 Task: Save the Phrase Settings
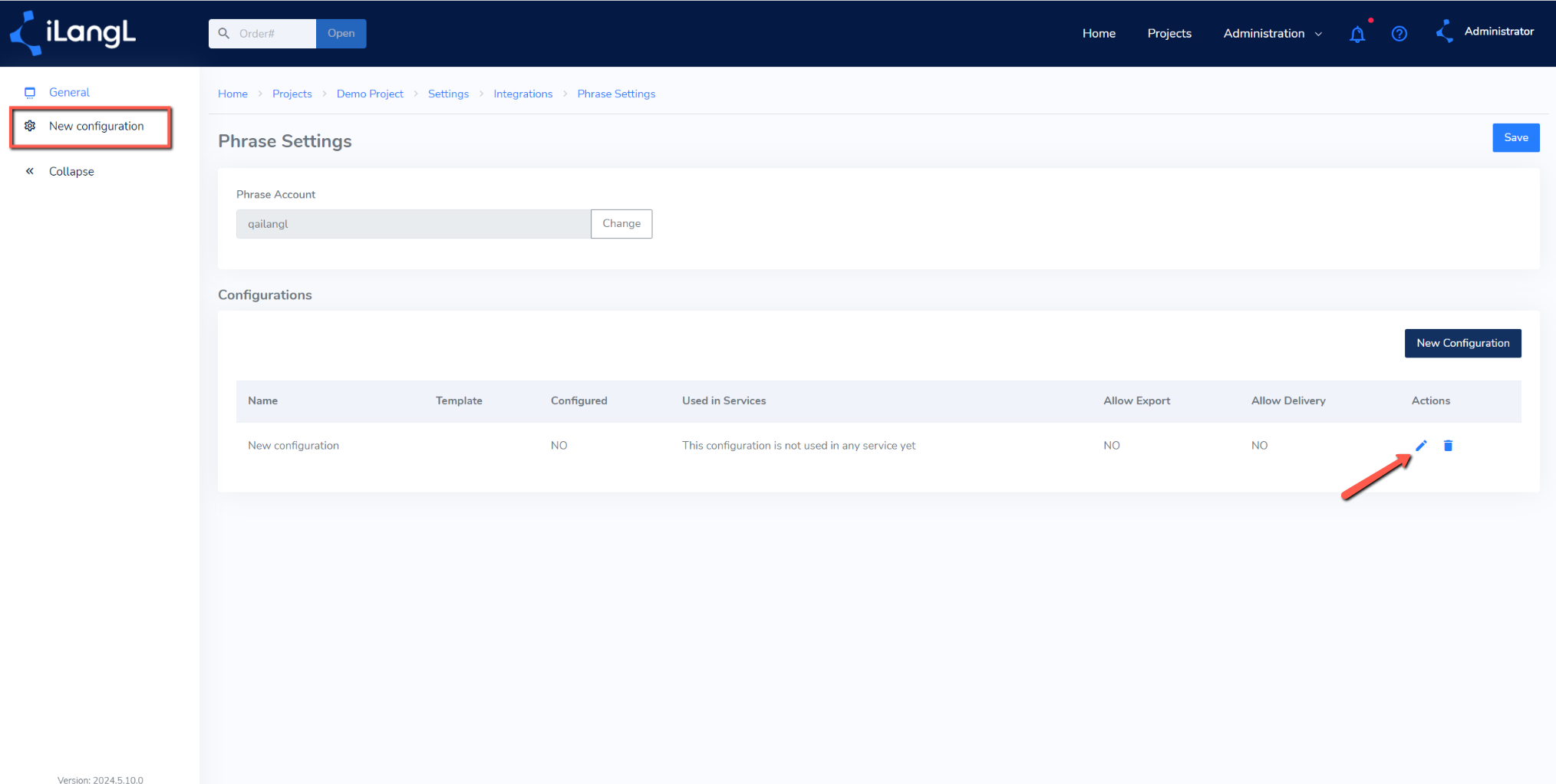(1515, 137)
